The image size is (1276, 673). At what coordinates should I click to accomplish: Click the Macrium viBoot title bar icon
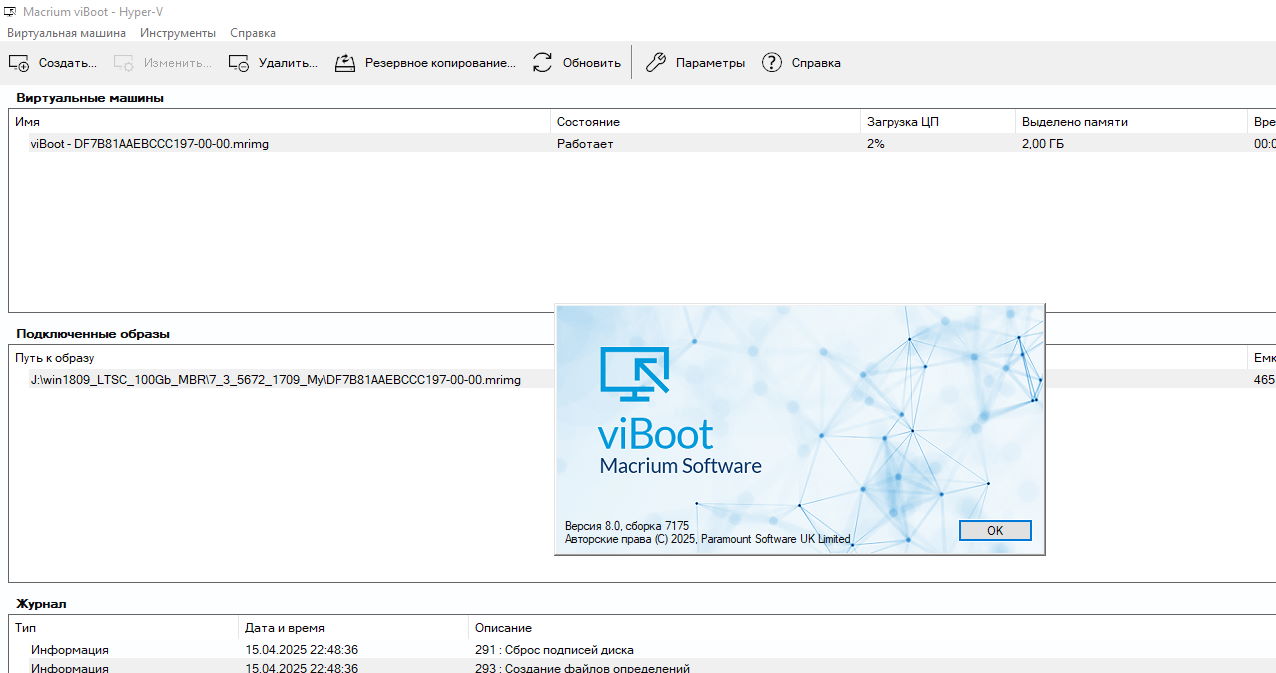10,12
